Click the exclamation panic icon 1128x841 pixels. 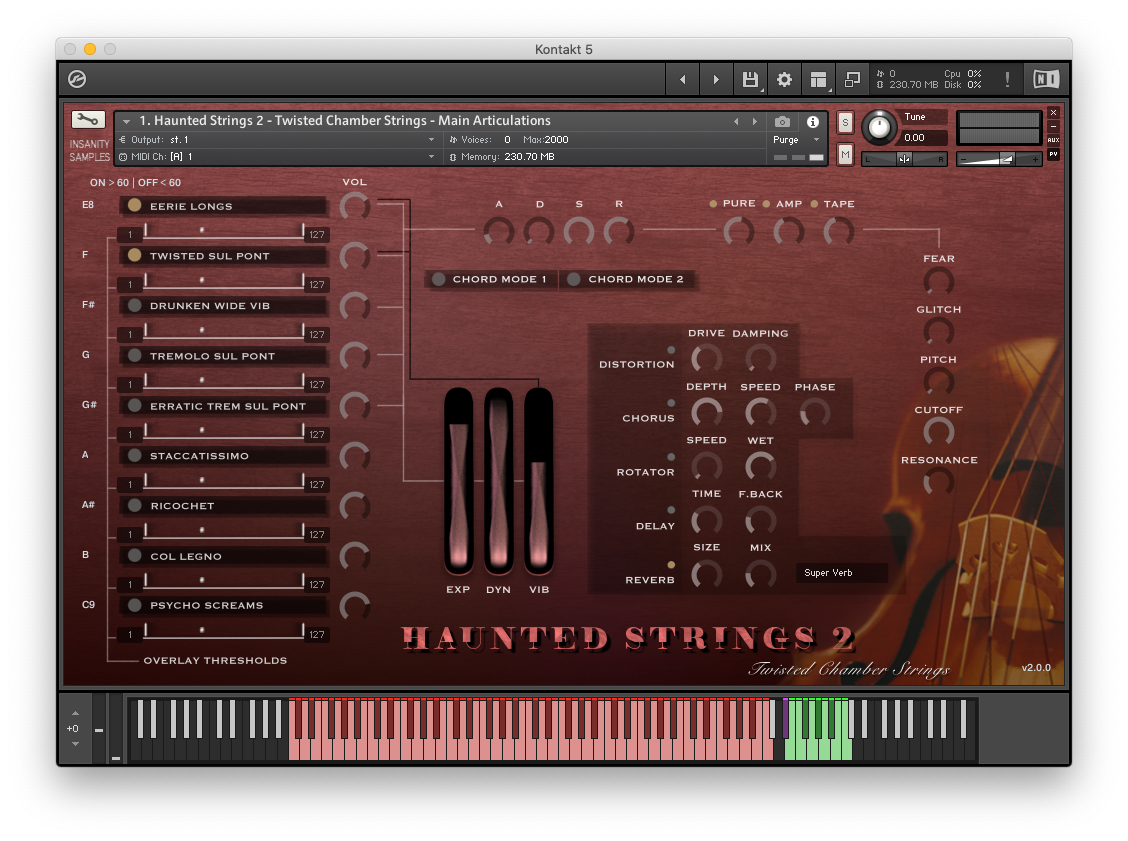(1007, 79)
